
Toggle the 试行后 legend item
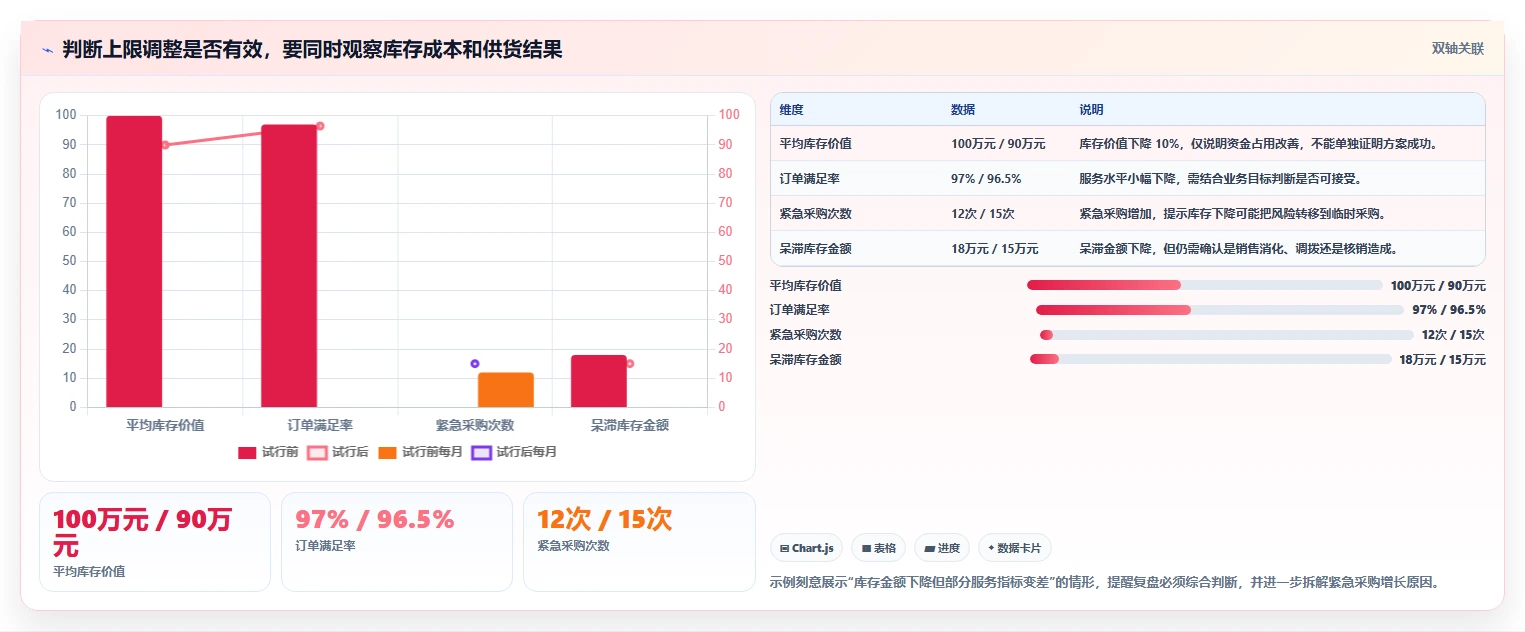338,452
